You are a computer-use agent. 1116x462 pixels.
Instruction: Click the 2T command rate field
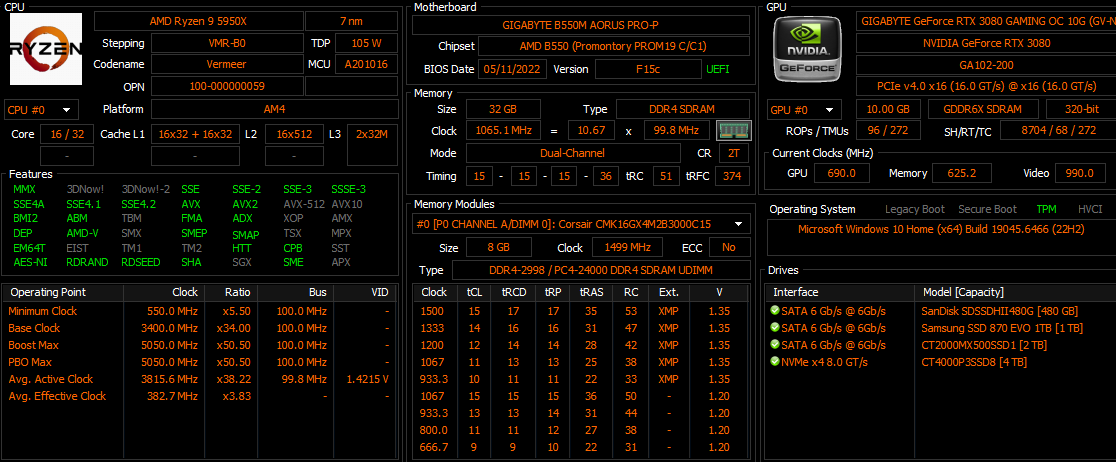pos(735,153)
